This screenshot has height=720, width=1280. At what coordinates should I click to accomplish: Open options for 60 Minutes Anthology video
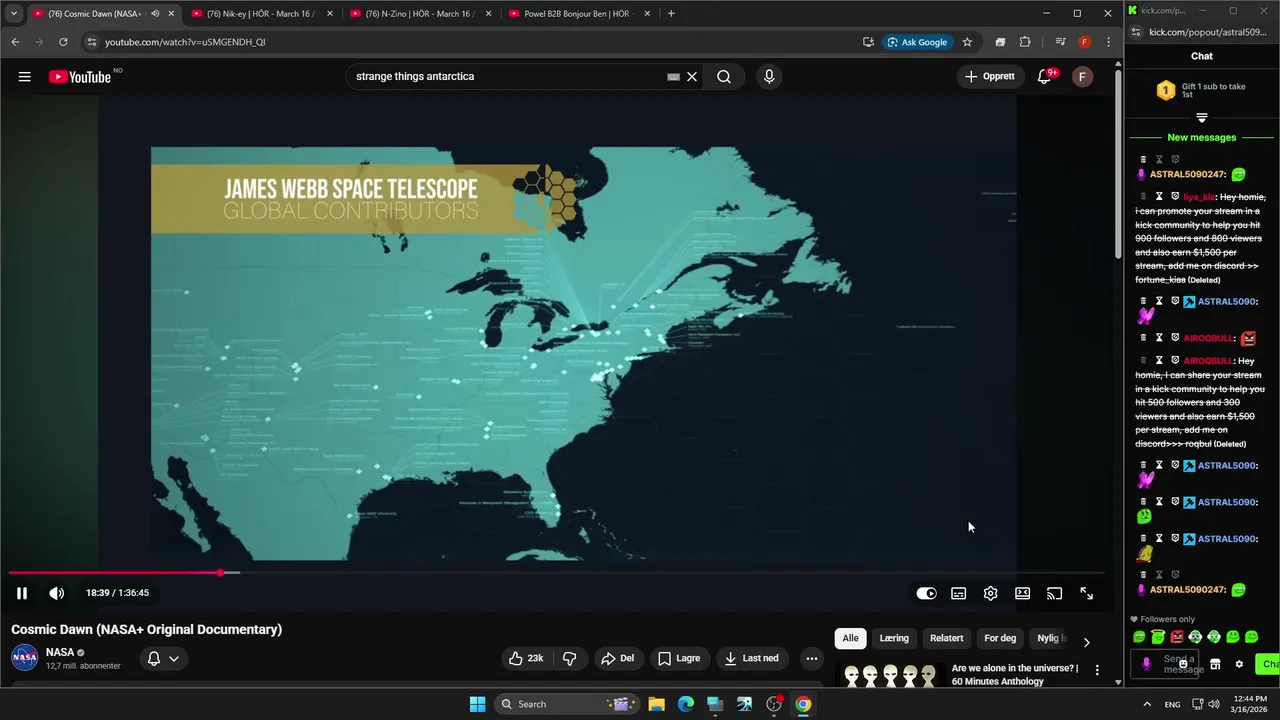1097,670
